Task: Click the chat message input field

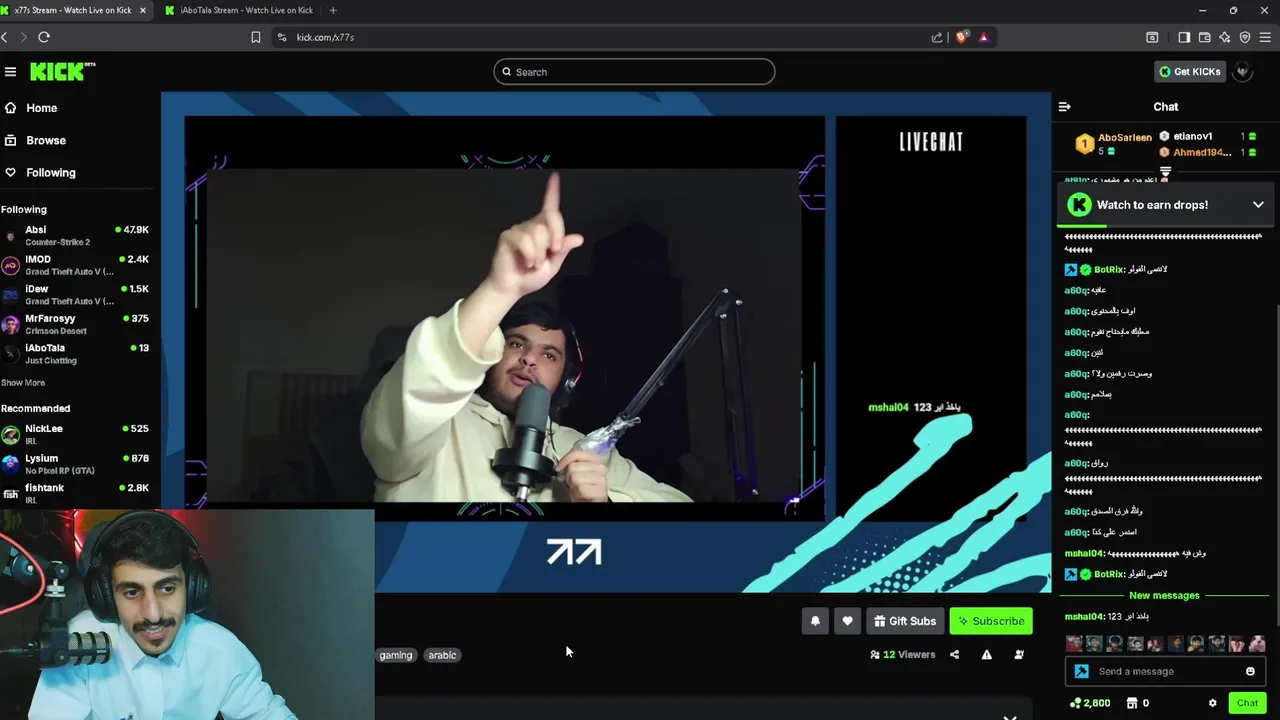Action: 1166,671
